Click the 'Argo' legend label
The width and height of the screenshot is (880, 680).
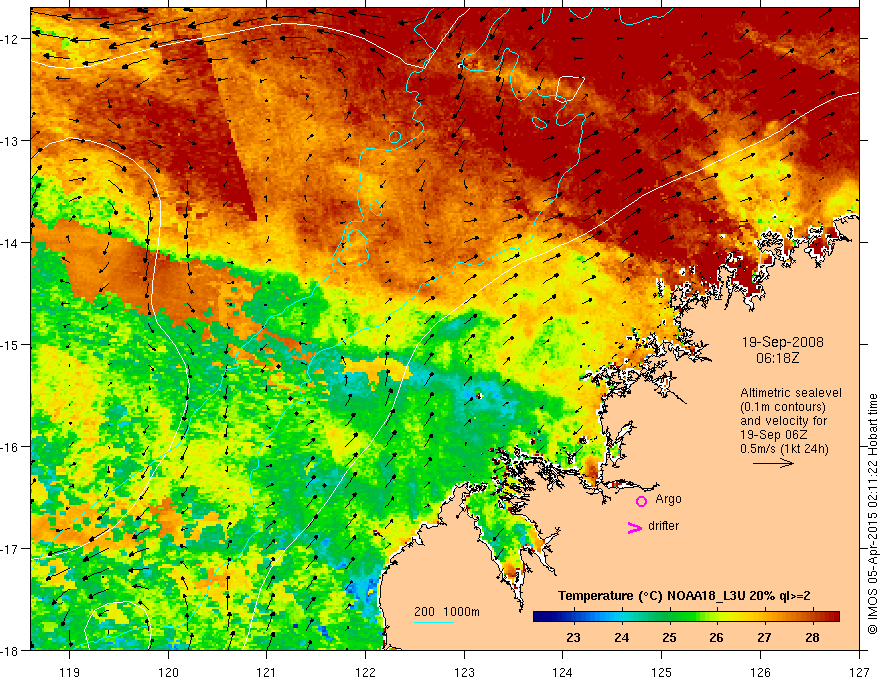668,499
